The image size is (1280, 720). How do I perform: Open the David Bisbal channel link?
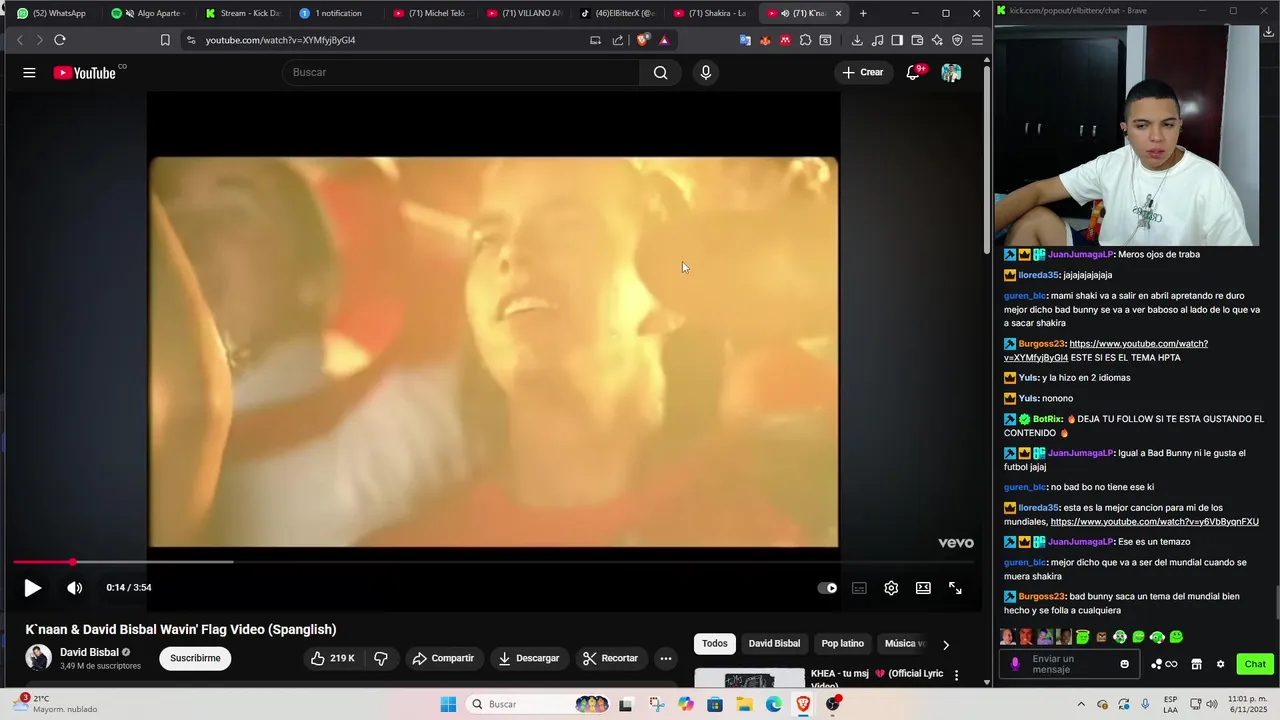coord(89,652)
